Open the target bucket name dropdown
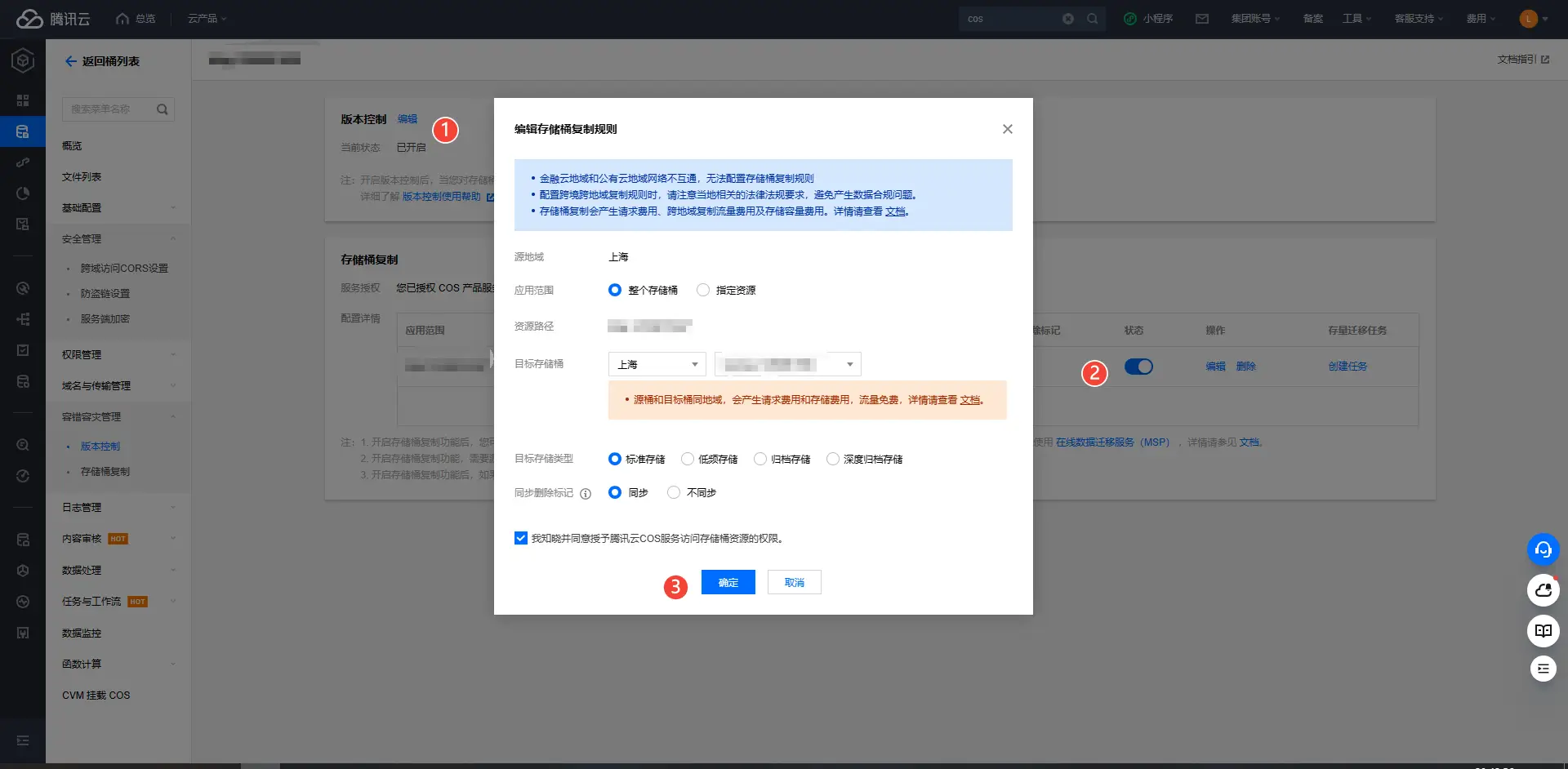Screen dimensions: 1568x769 787,364
